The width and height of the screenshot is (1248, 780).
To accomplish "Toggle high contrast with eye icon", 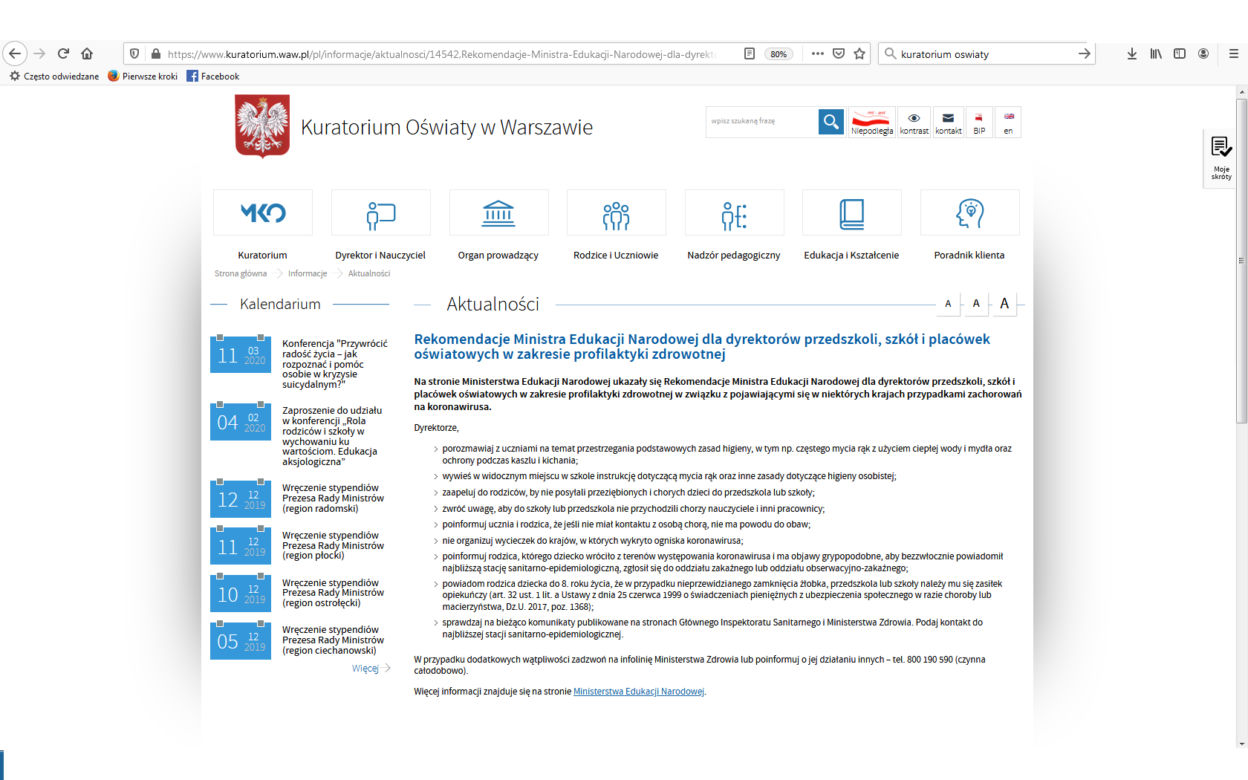I will tap(914, 122).
